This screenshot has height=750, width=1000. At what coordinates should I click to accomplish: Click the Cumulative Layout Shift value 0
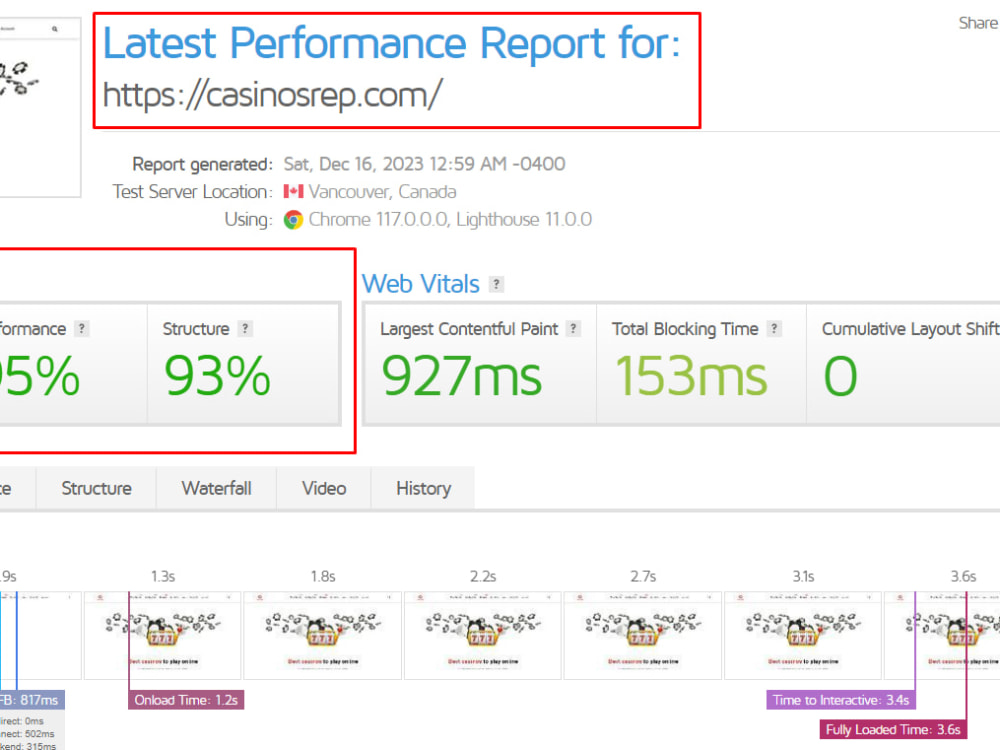pyautogui.click(x=840, y=376)
